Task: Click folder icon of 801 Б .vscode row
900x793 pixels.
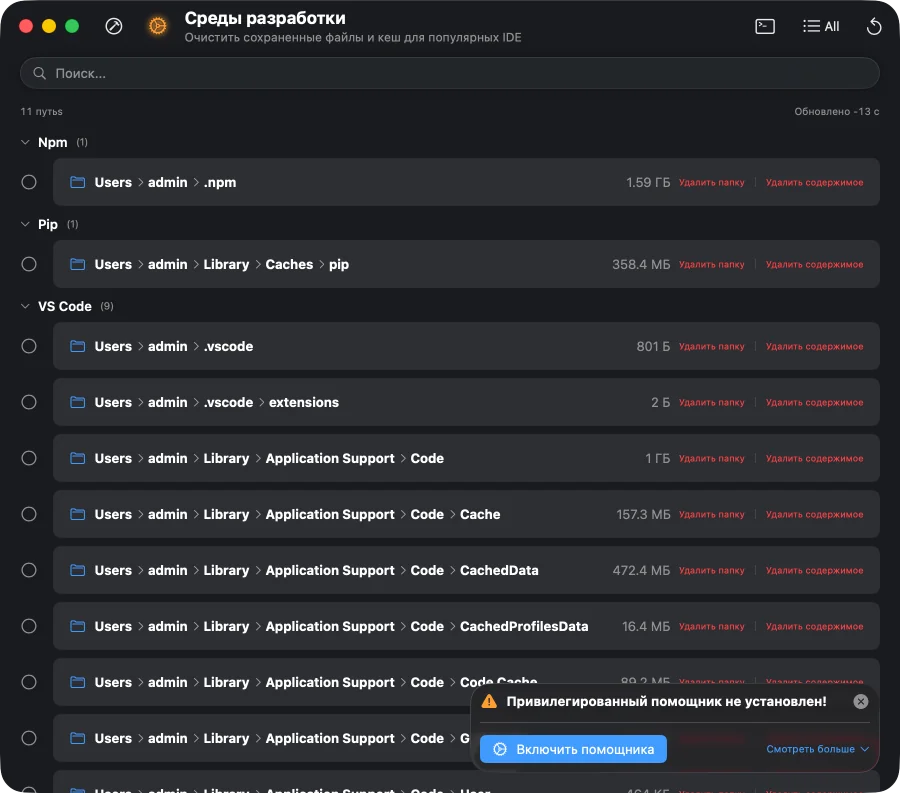Action: point(77,347)
